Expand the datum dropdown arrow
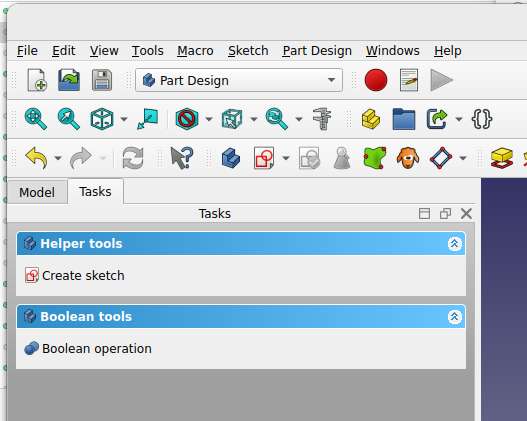 click(x=463, y=158)
